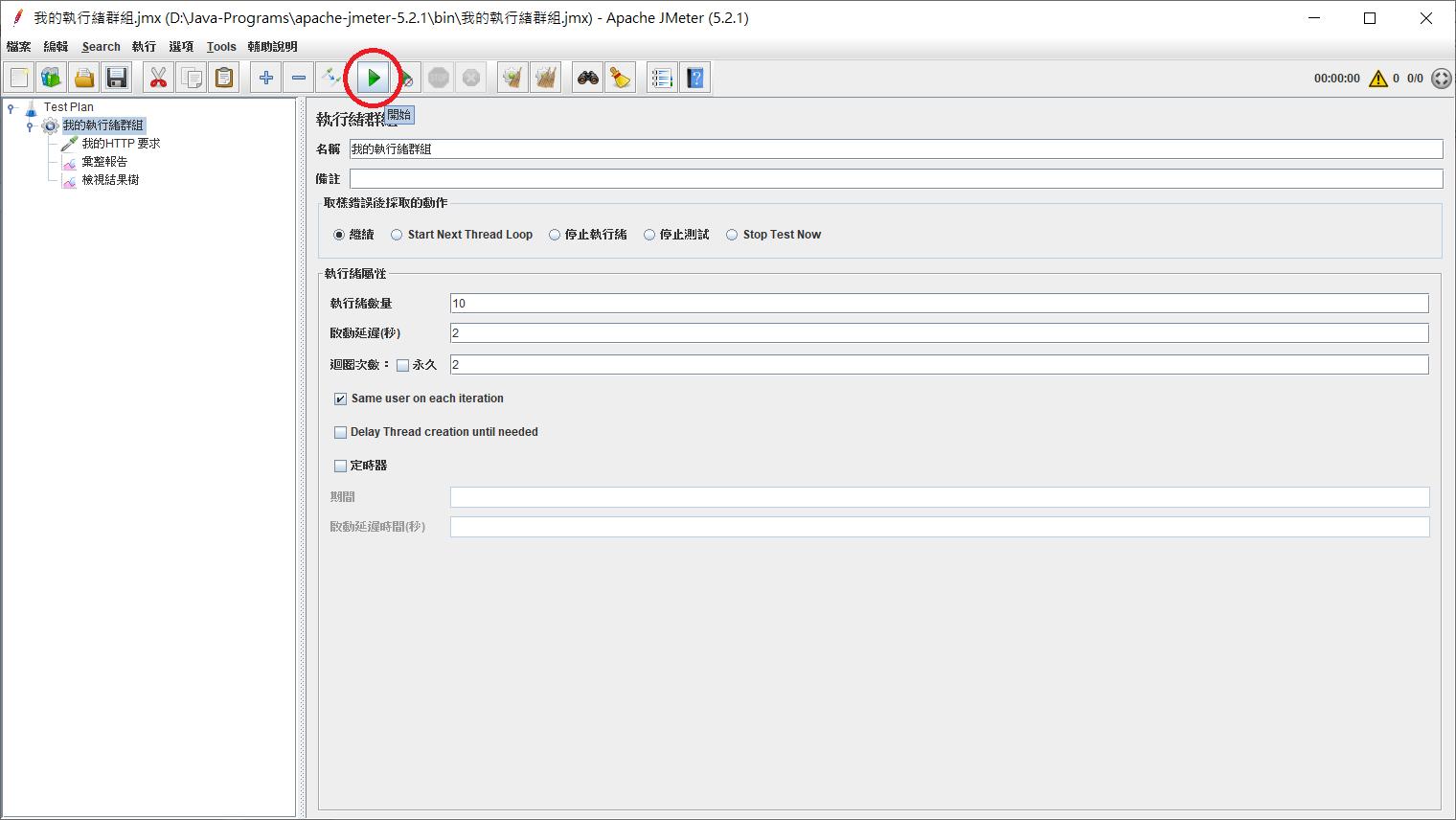Copy the selected element icon

[x=192, y=78]
